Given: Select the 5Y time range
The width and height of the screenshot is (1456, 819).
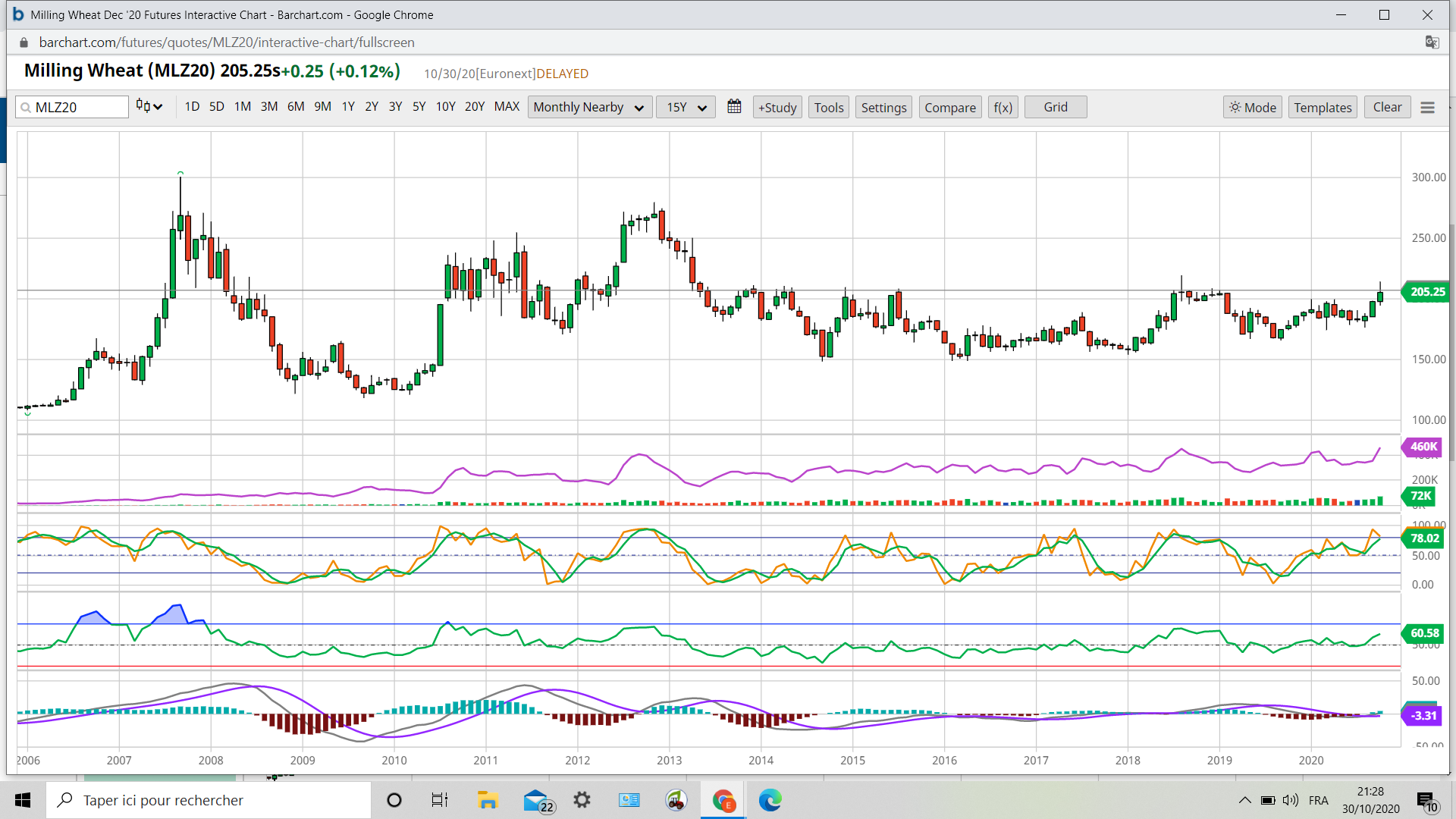Looking at the screenshot, I should click(419, 107).
